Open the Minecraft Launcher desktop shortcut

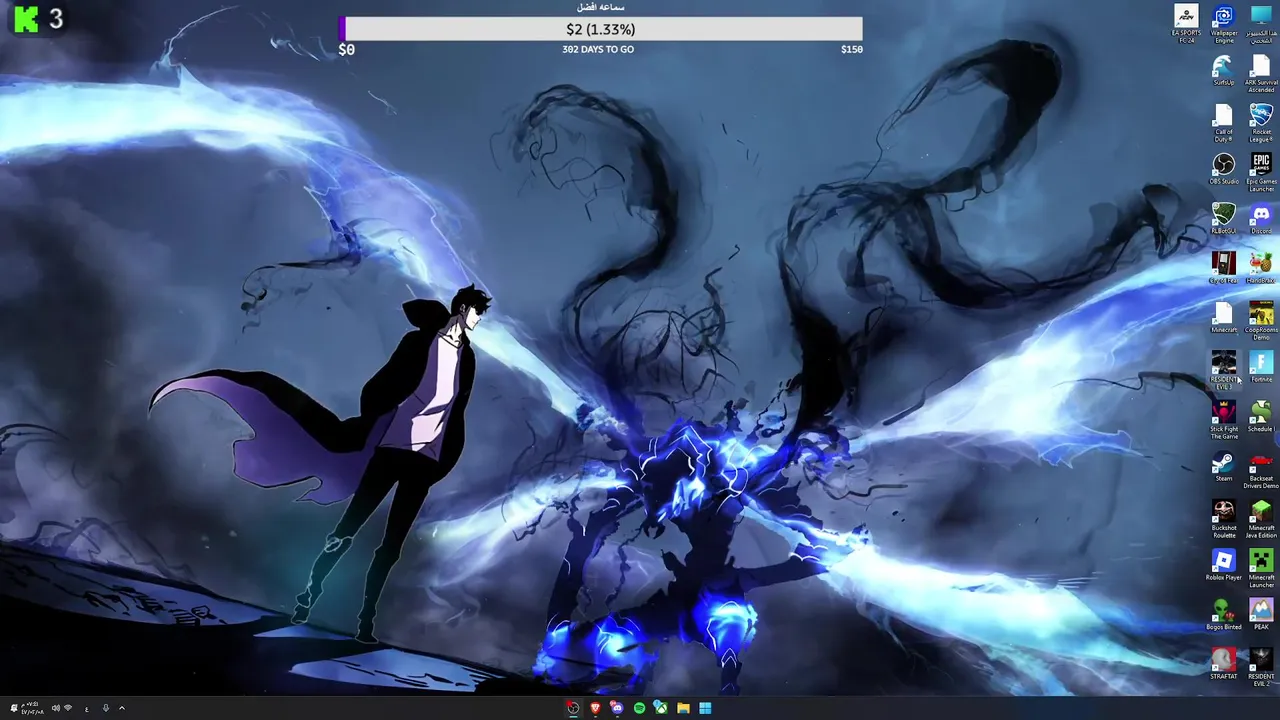[x=1261, y=568]
